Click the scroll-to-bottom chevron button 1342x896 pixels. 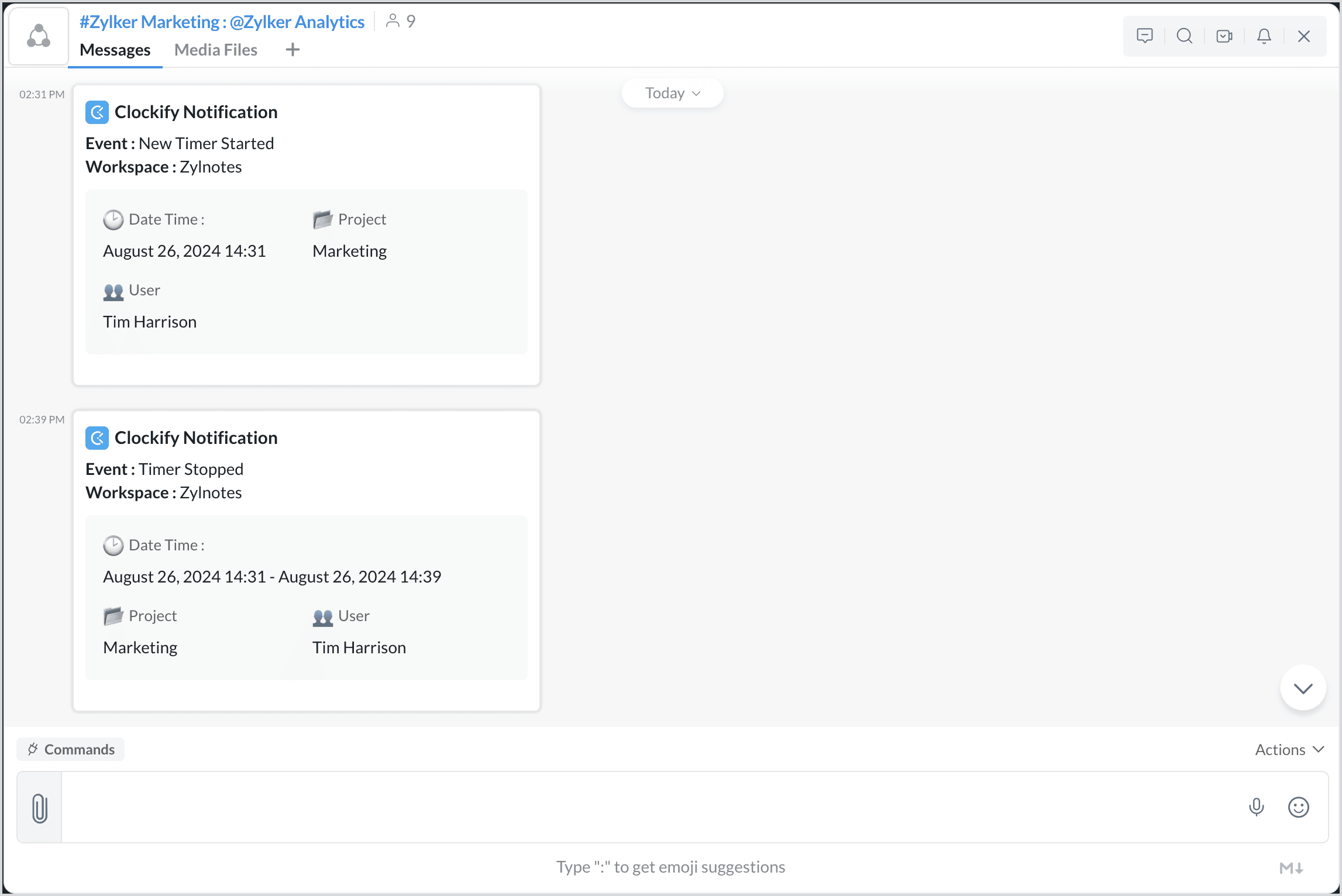[1302, 688]
